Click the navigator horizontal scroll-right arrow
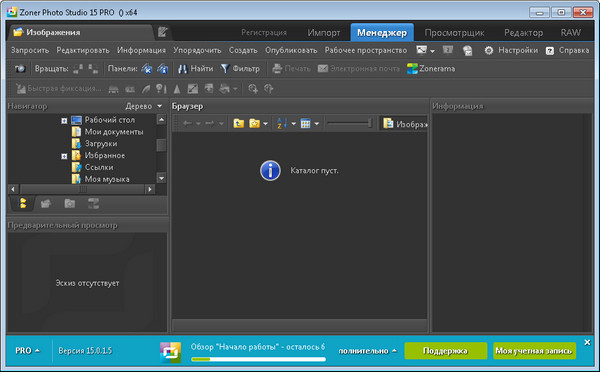 [x=150, y=189]
